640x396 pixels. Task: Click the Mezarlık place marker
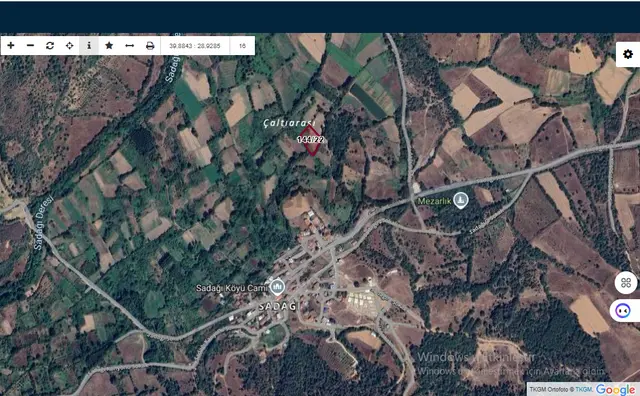point(461,200)
